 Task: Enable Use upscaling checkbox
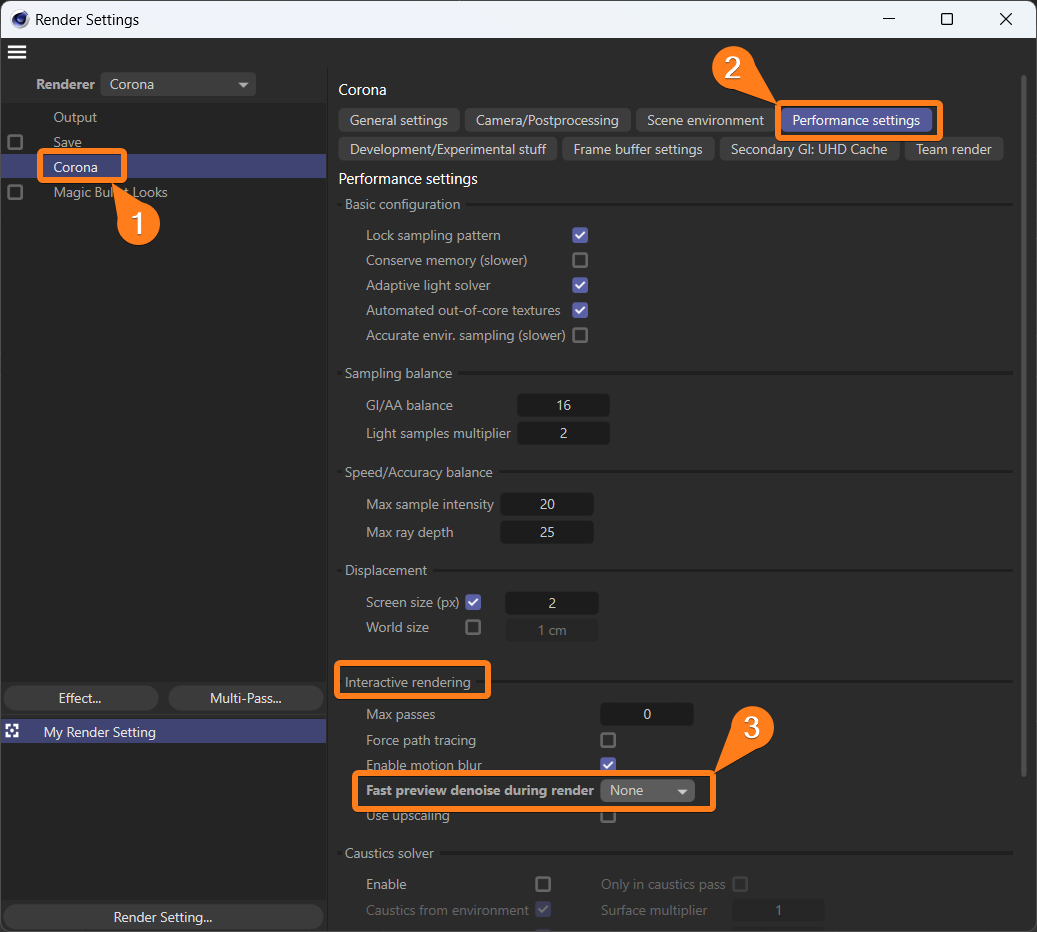click(608, 817)
